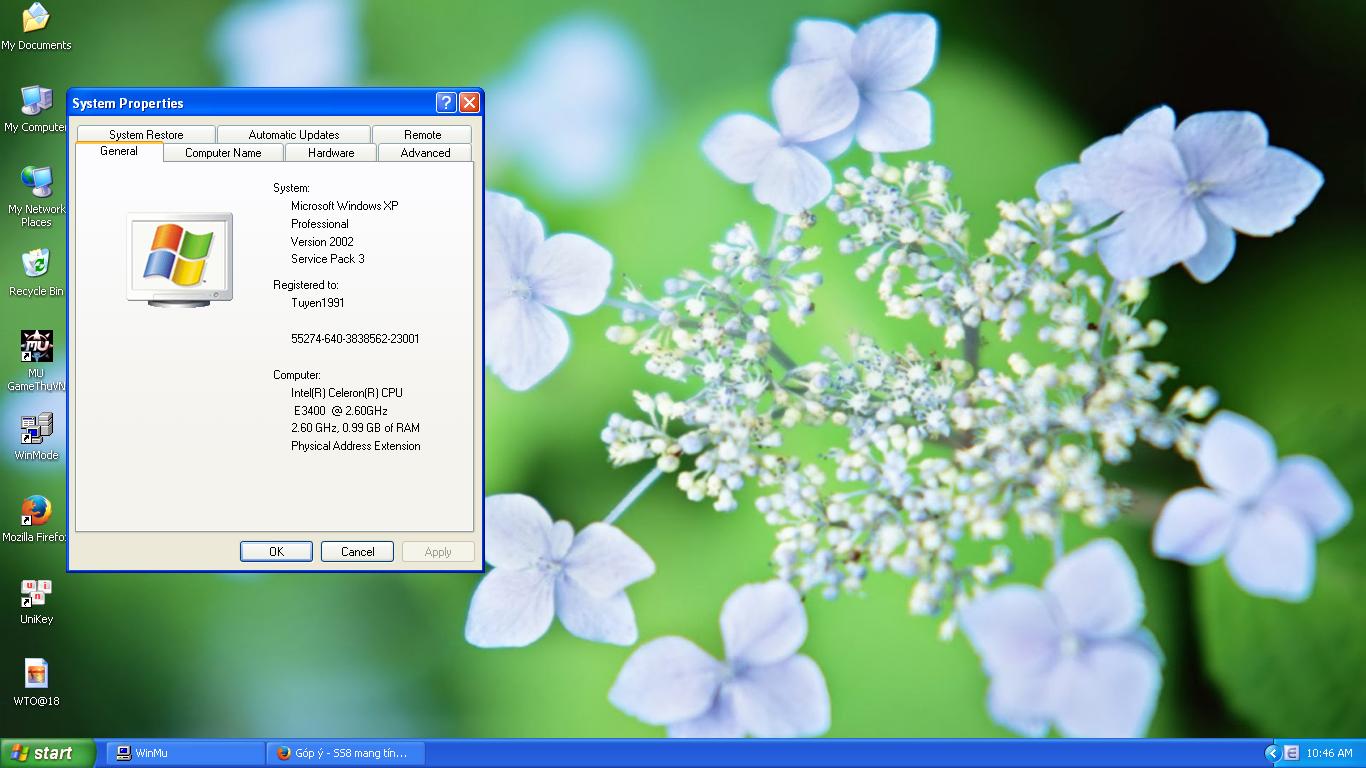
Task: Select the My Computer desktop icon
Action: click(36, 109)
